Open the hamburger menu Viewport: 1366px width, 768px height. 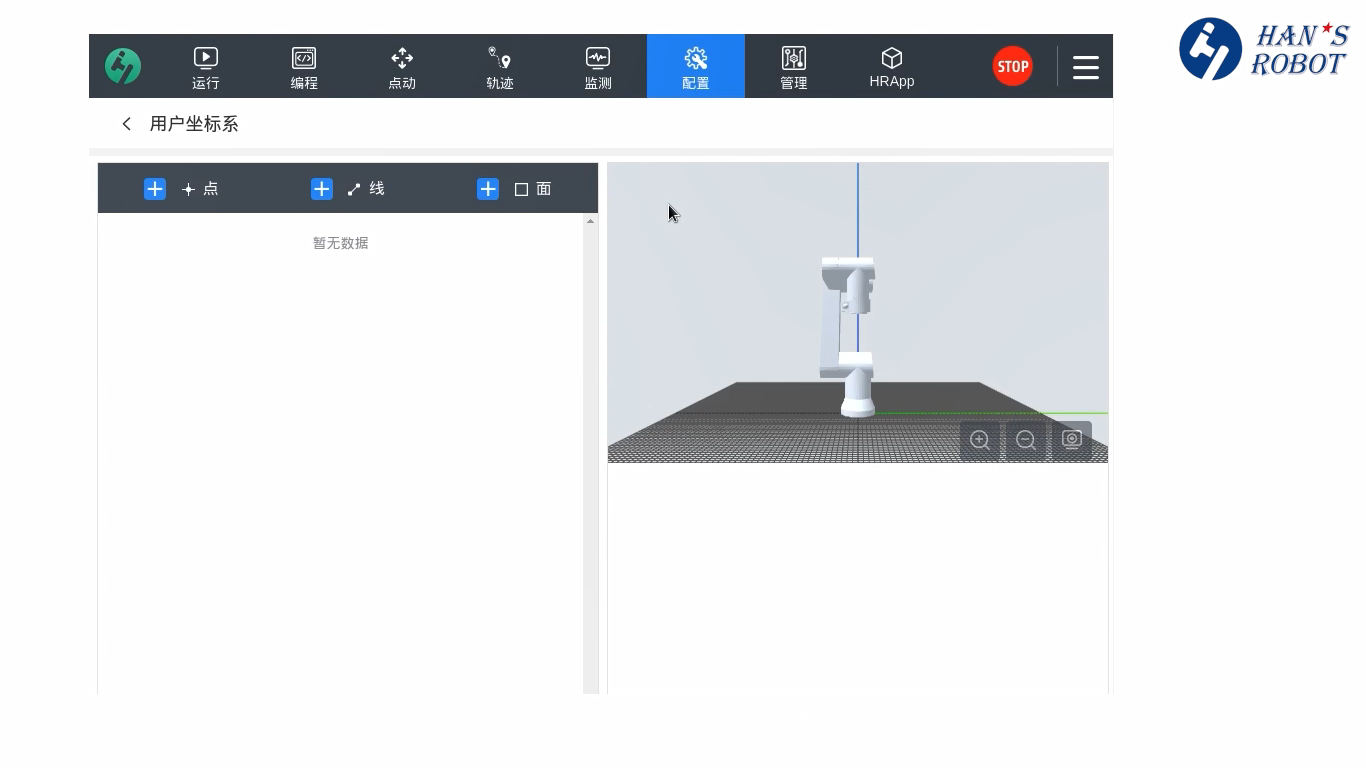(1086, 67)
